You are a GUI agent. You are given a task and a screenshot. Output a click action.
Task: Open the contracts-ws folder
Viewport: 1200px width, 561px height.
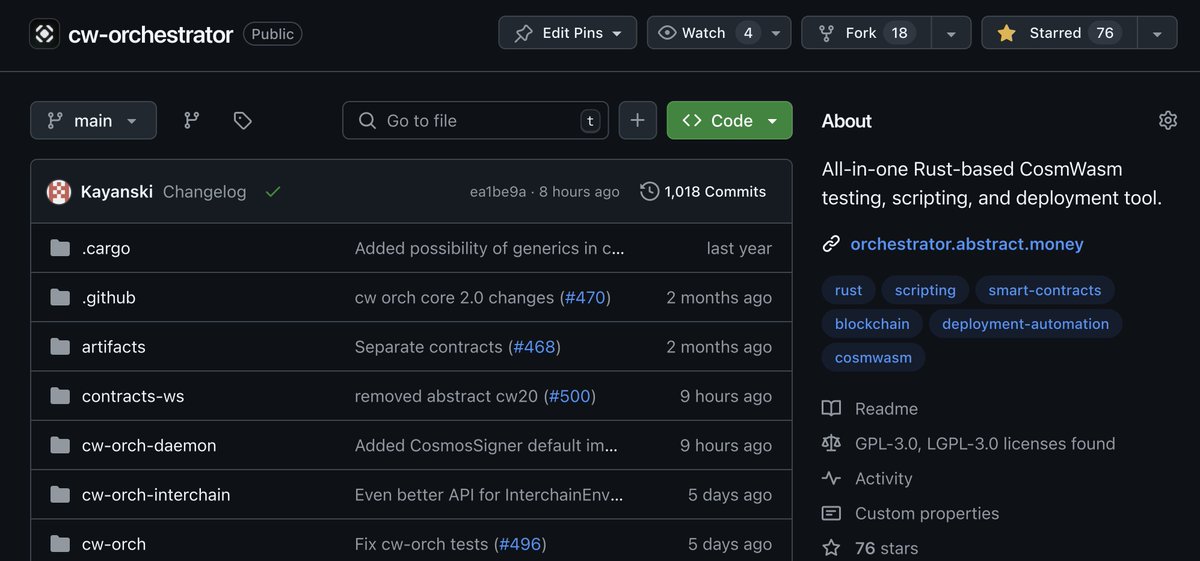133,396
